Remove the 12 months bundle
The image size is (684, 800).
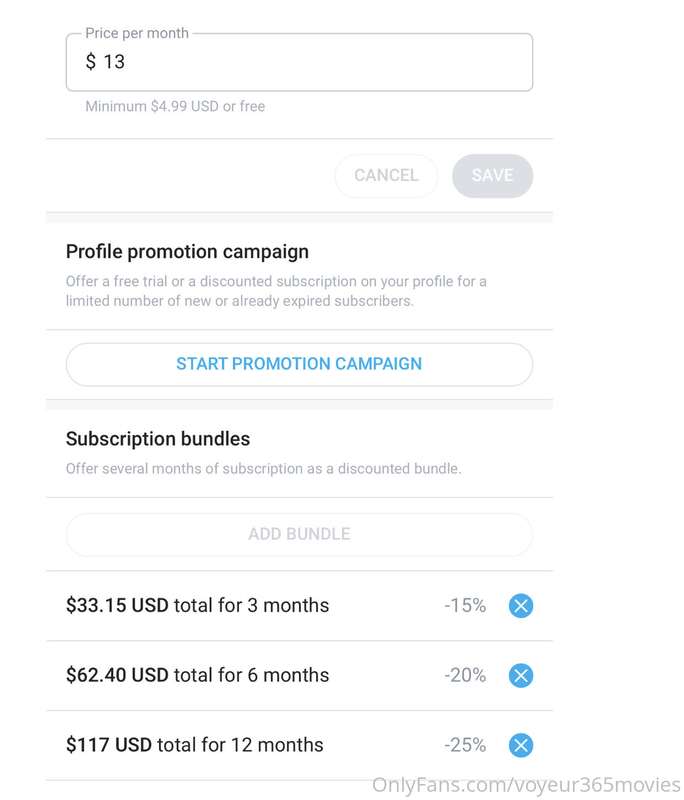tap(521, 745)
